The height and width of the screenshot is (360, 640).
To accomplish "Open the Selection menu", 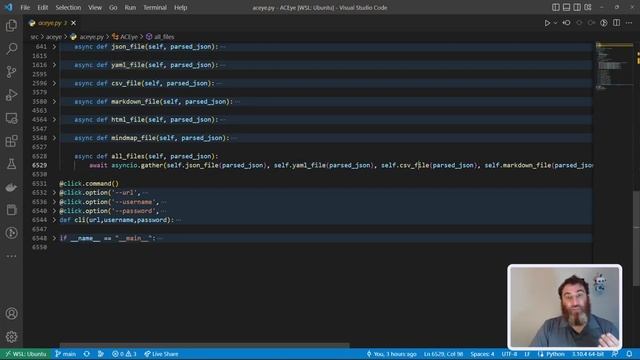I will click(x=68, y=7).
